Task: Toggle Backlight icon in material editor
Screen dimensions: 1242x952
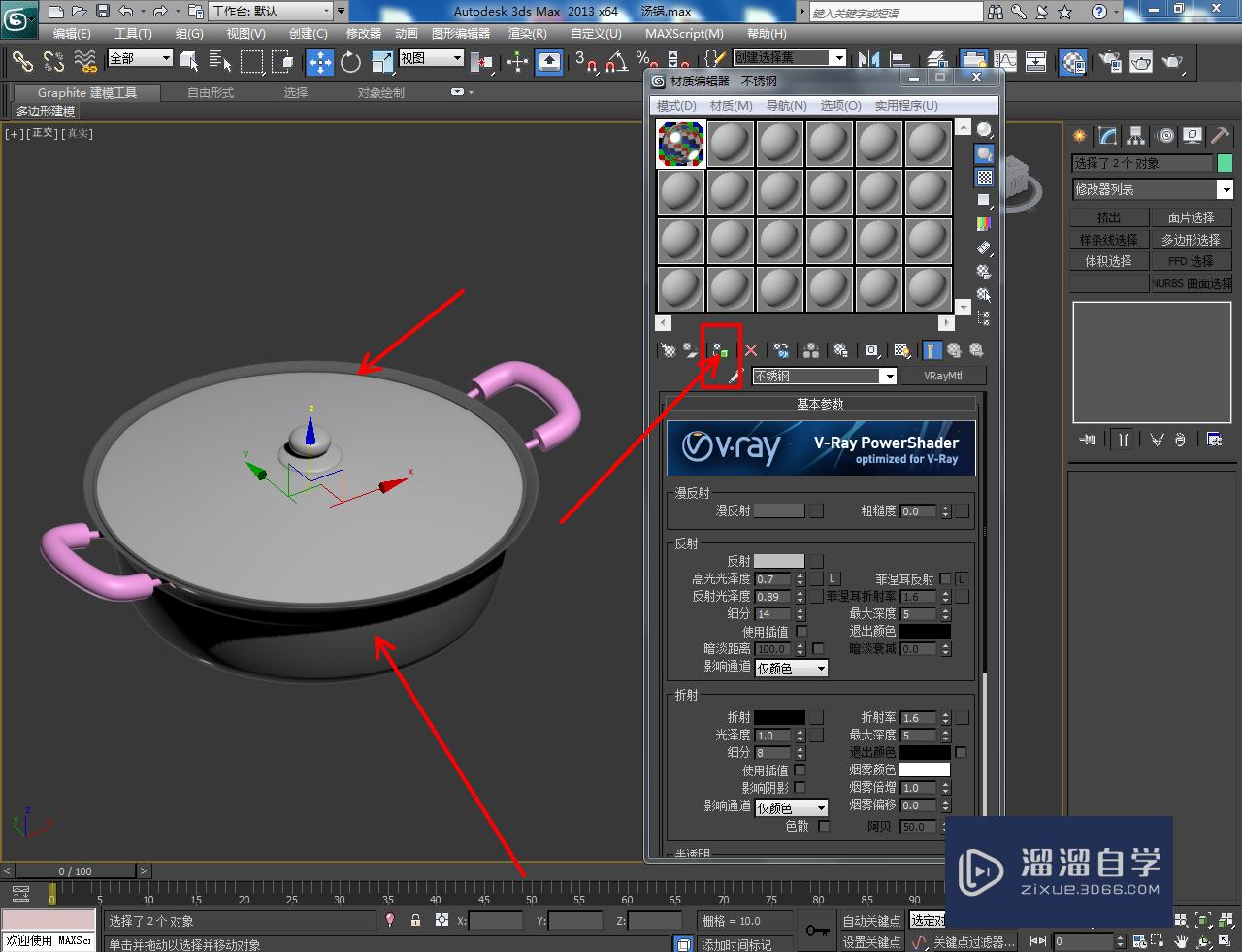Action: (985, 153)
